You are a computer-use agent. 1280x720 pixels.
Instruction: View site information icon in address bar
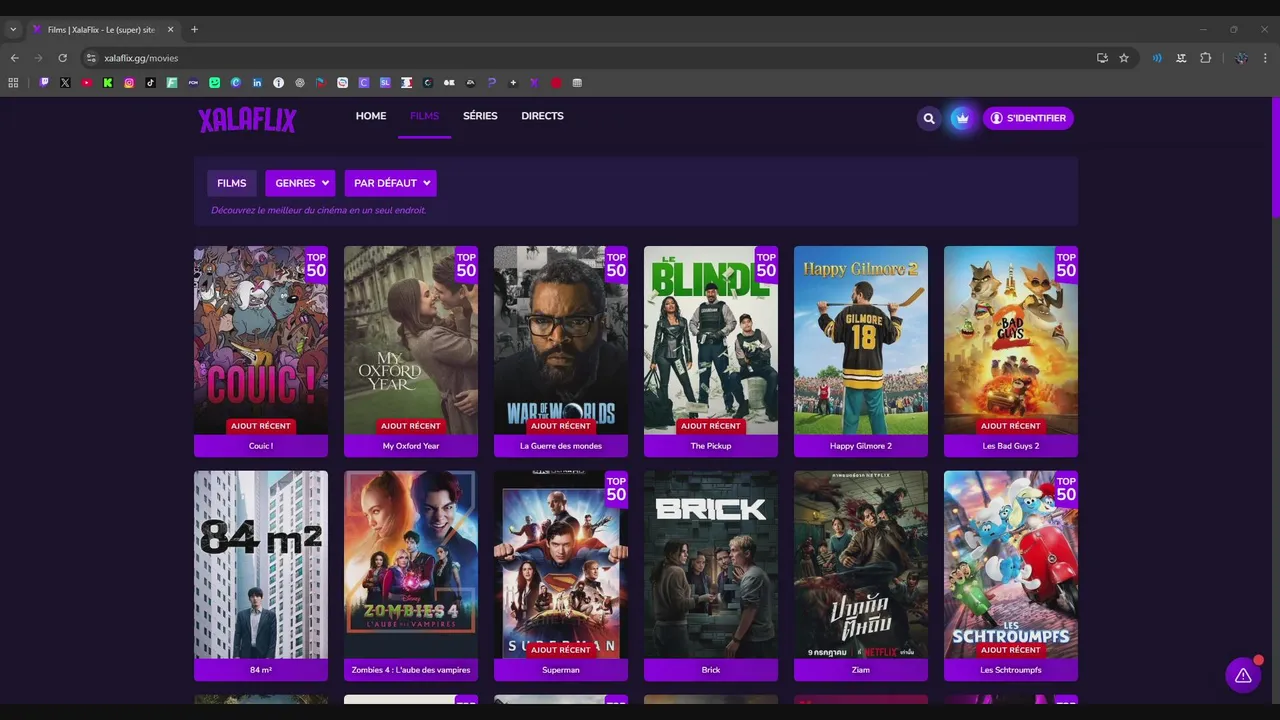point(91,58)
